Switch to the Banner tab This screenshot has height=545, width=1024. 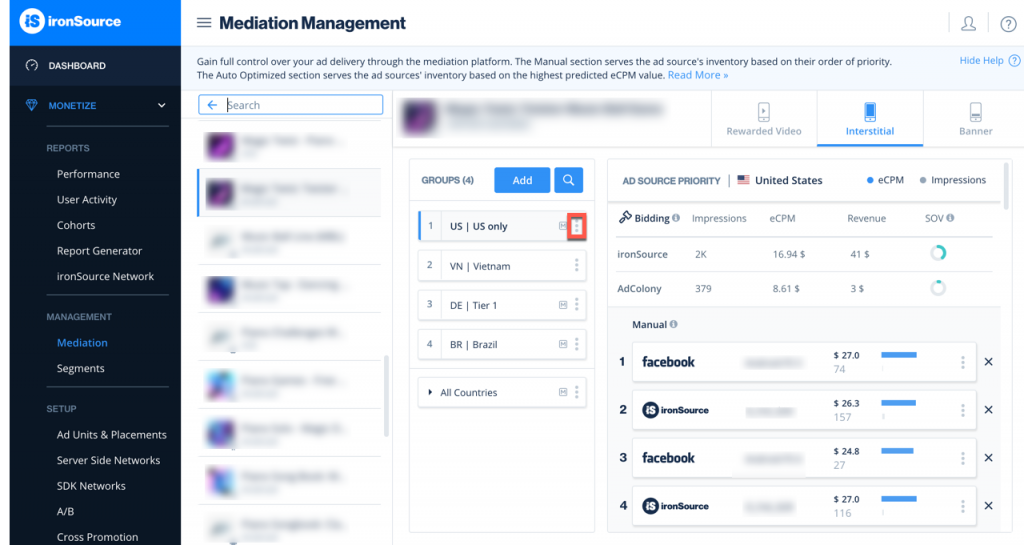coord(976,119)
